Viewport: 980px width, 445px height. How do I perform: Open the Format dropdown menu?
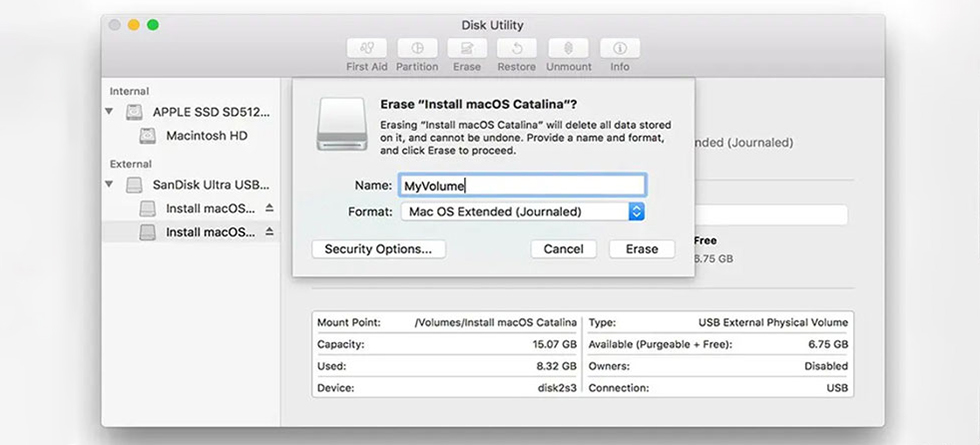[x=523, y=212]
